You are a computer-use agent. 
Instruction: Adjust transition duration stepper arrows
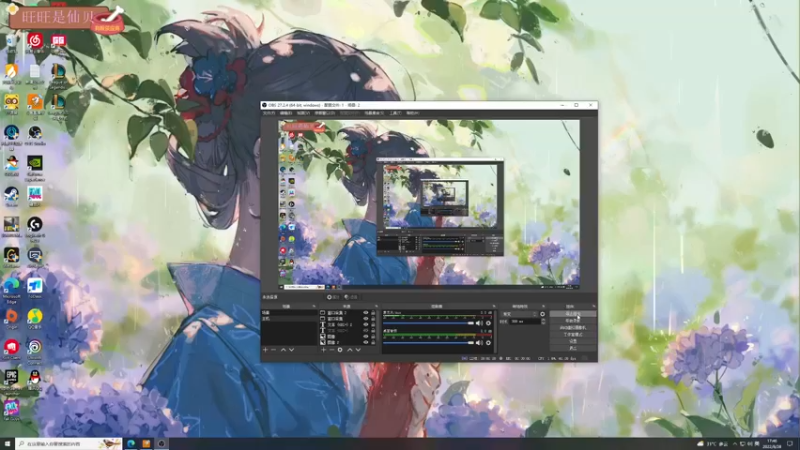(543, 321)
